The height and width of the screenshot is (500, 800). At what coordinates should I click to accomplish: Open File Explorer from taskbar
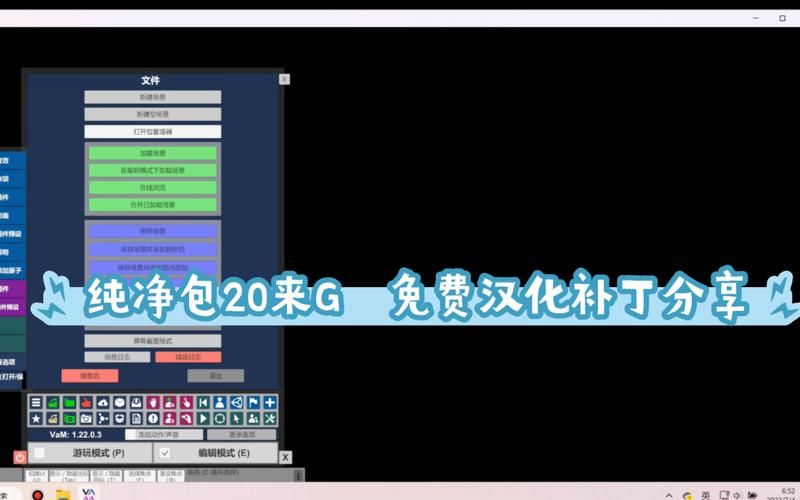tap(63, 495)
